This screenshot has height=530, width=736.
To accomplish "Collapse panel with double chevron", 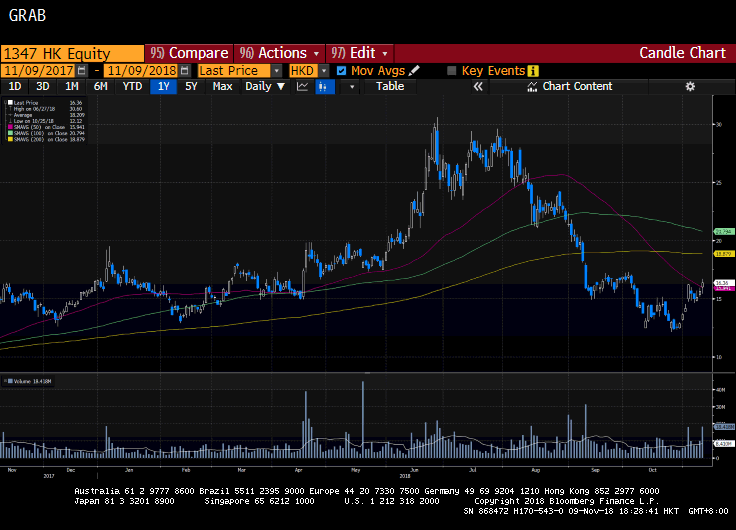I will (x=478, y=86).
